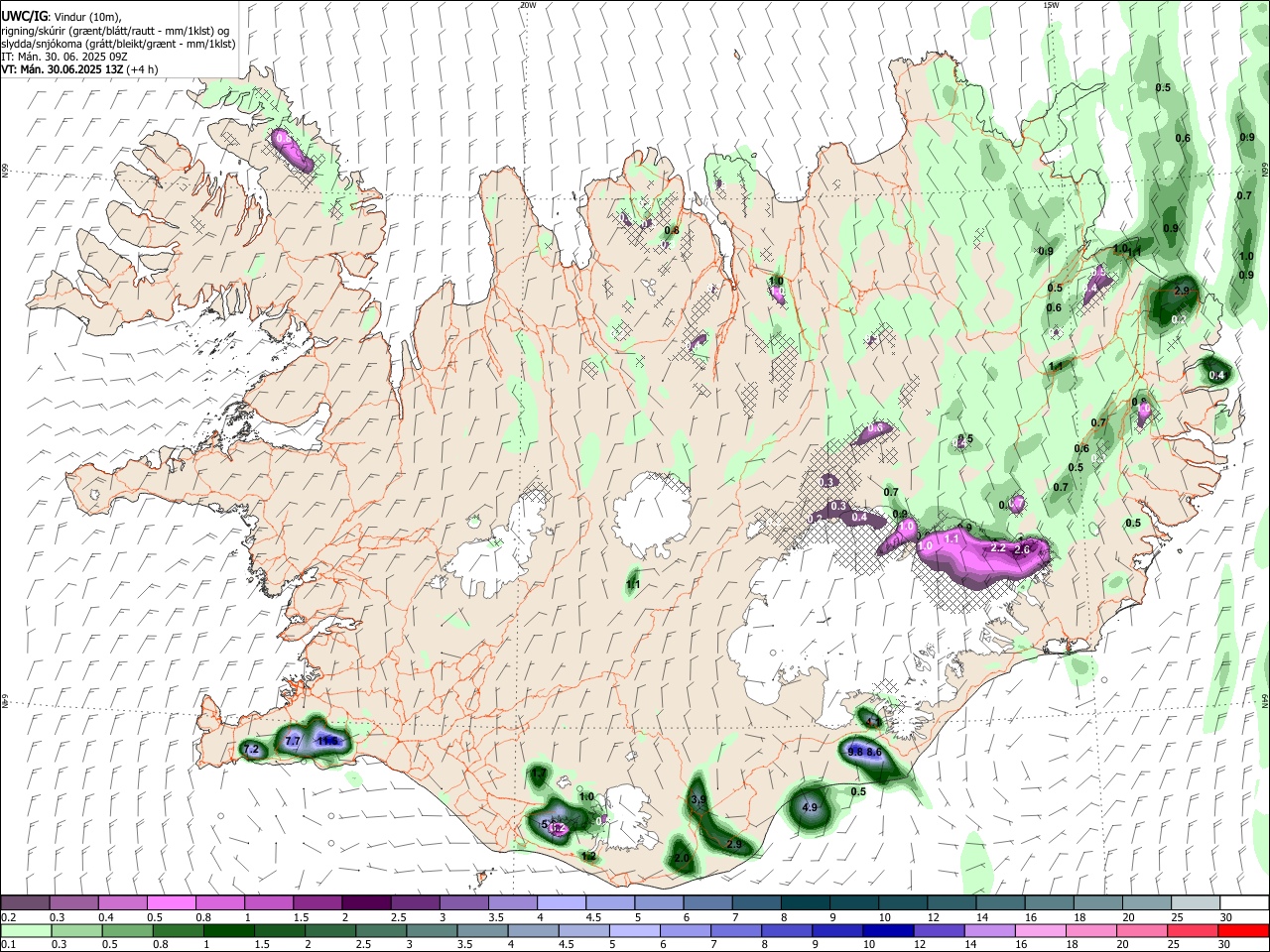
Task: Click the 'slydda/snjókoma' legend description line
Action: (x=118, y=44)
